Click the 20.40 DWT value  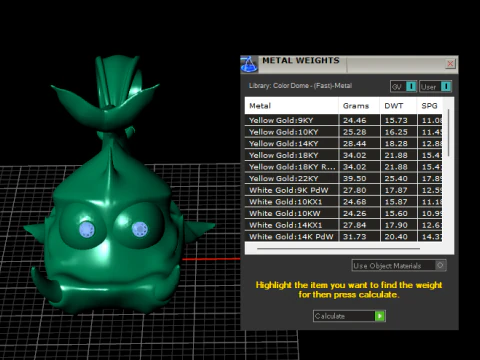pyautogui.click(x=396, y=237)
